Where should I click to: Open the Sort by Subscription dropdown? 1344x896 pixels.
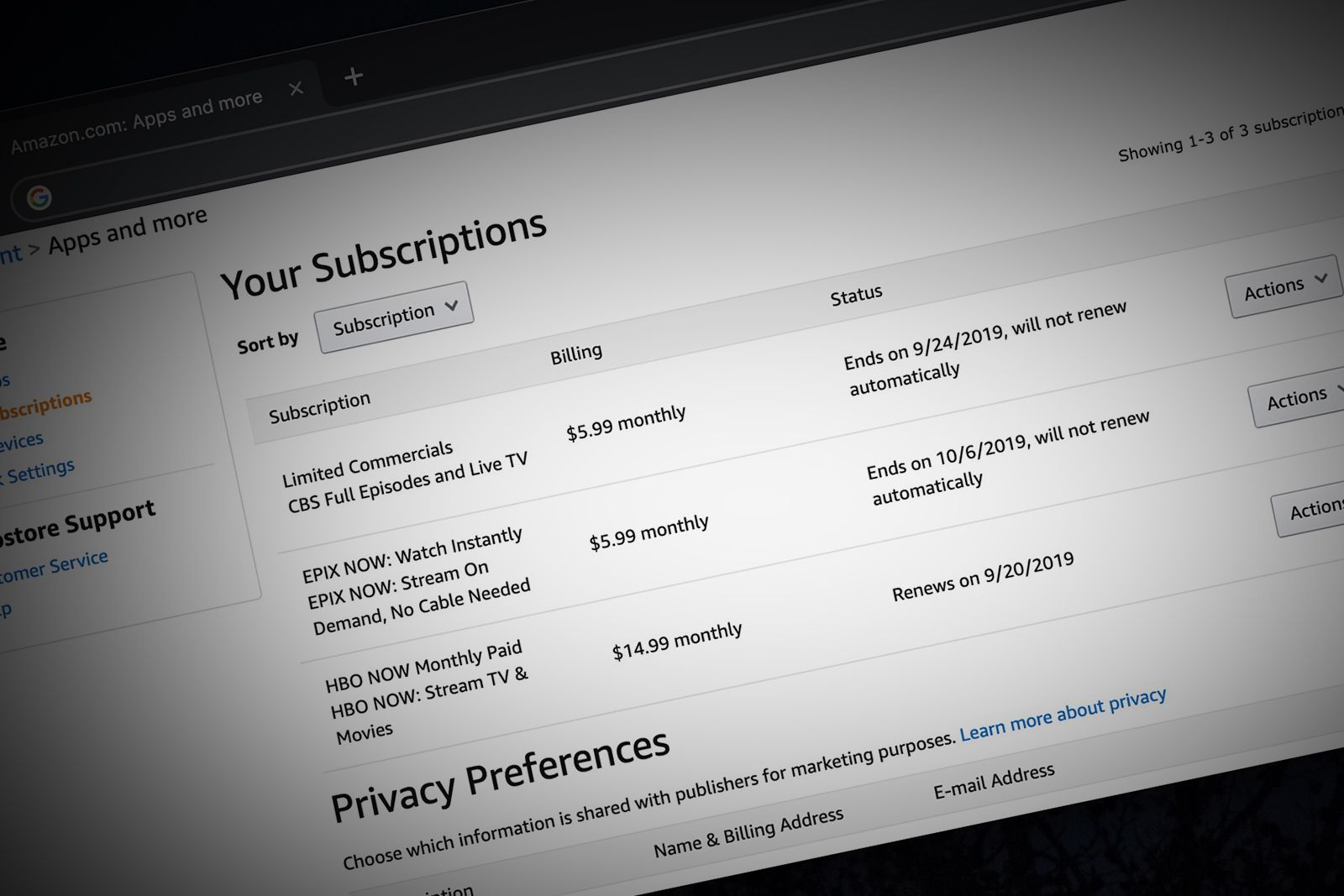(394, 317)
